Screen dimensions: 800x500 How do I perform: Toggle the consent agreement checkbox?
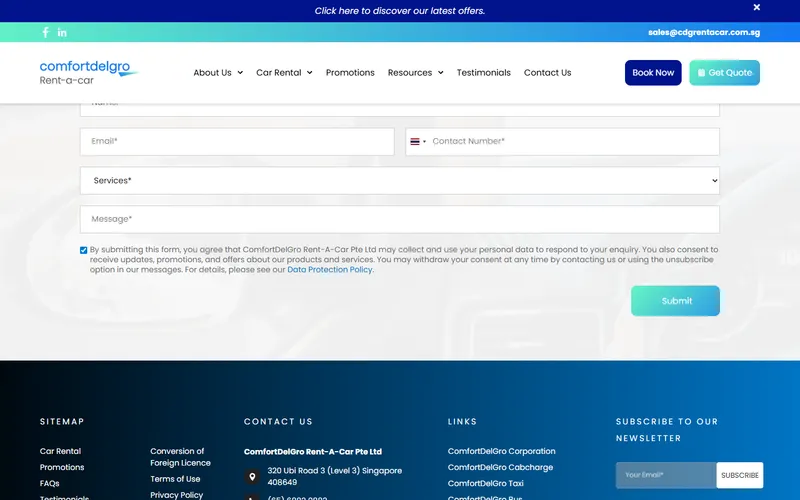tap(84, 250)
